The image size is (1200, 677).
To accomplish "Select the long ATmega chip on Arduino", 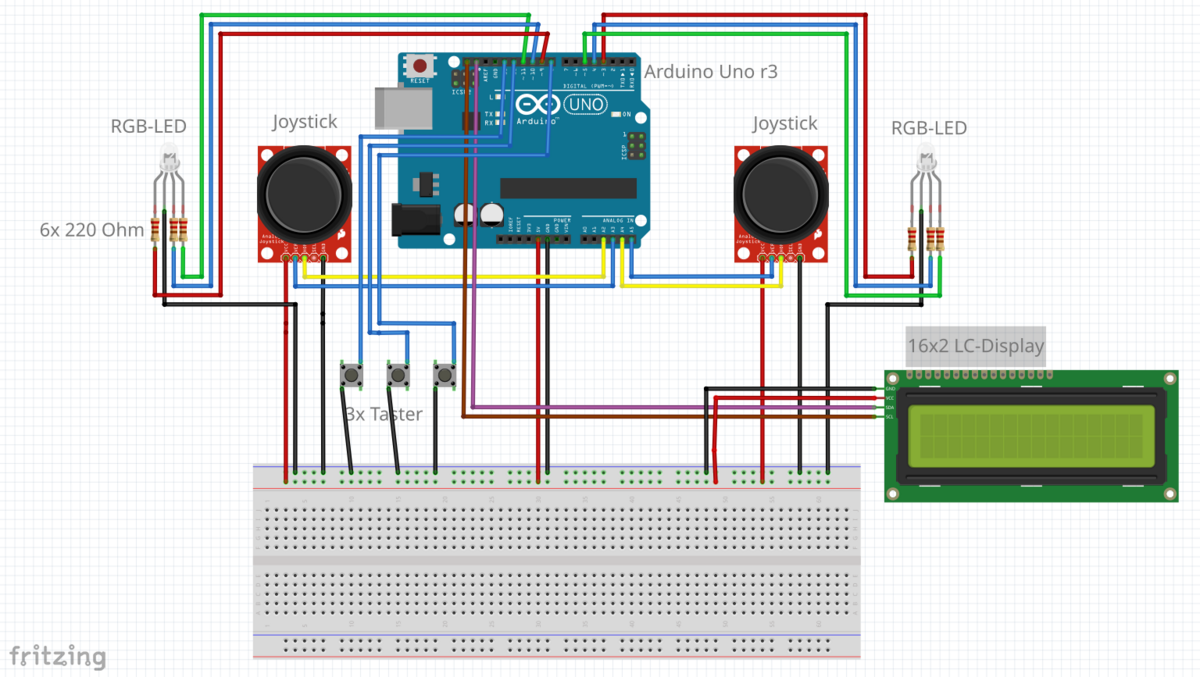I will [x=568, y=188].
